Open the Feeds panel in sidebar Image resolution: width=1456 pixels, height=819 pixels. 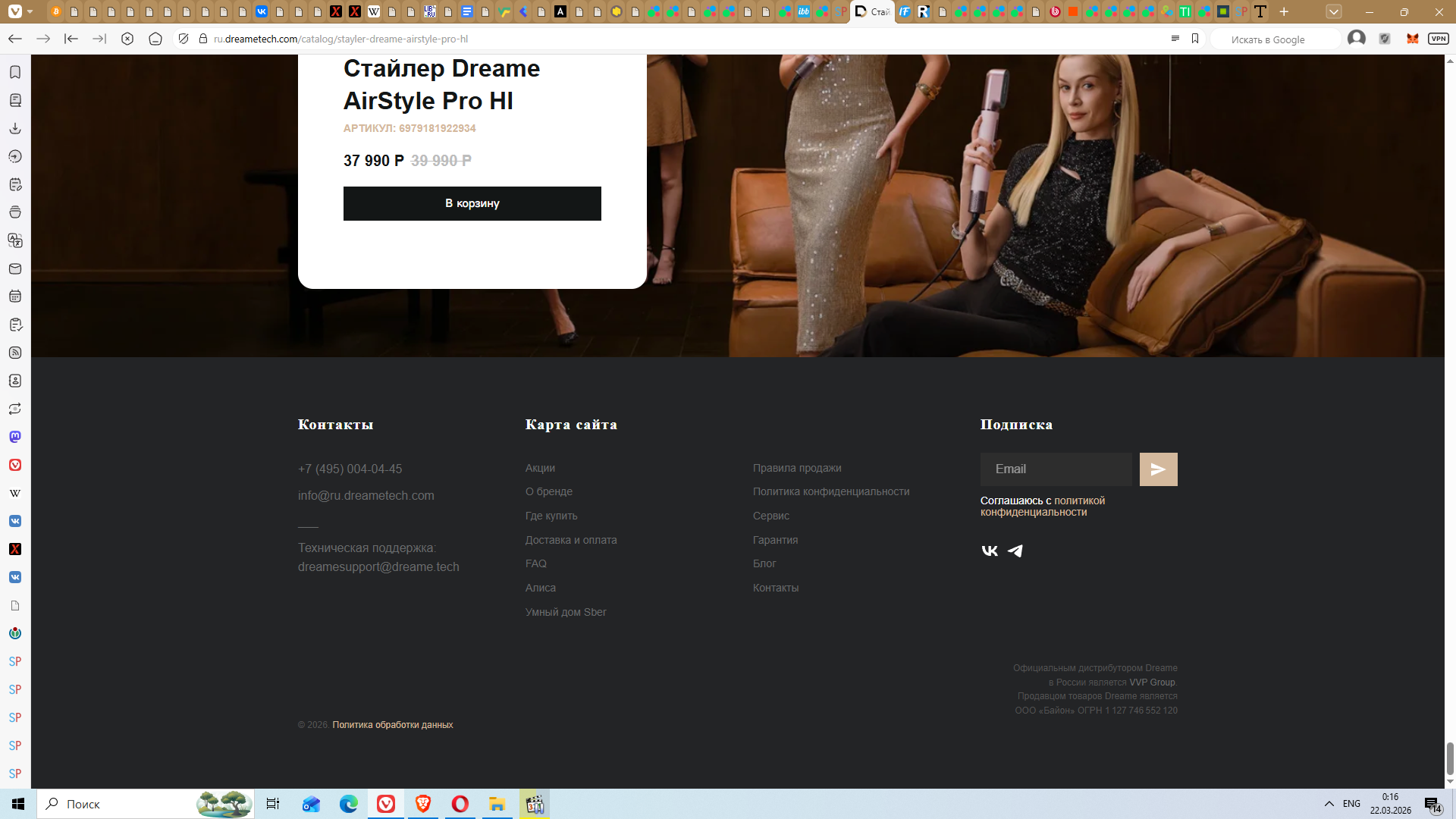click(15, 353)
